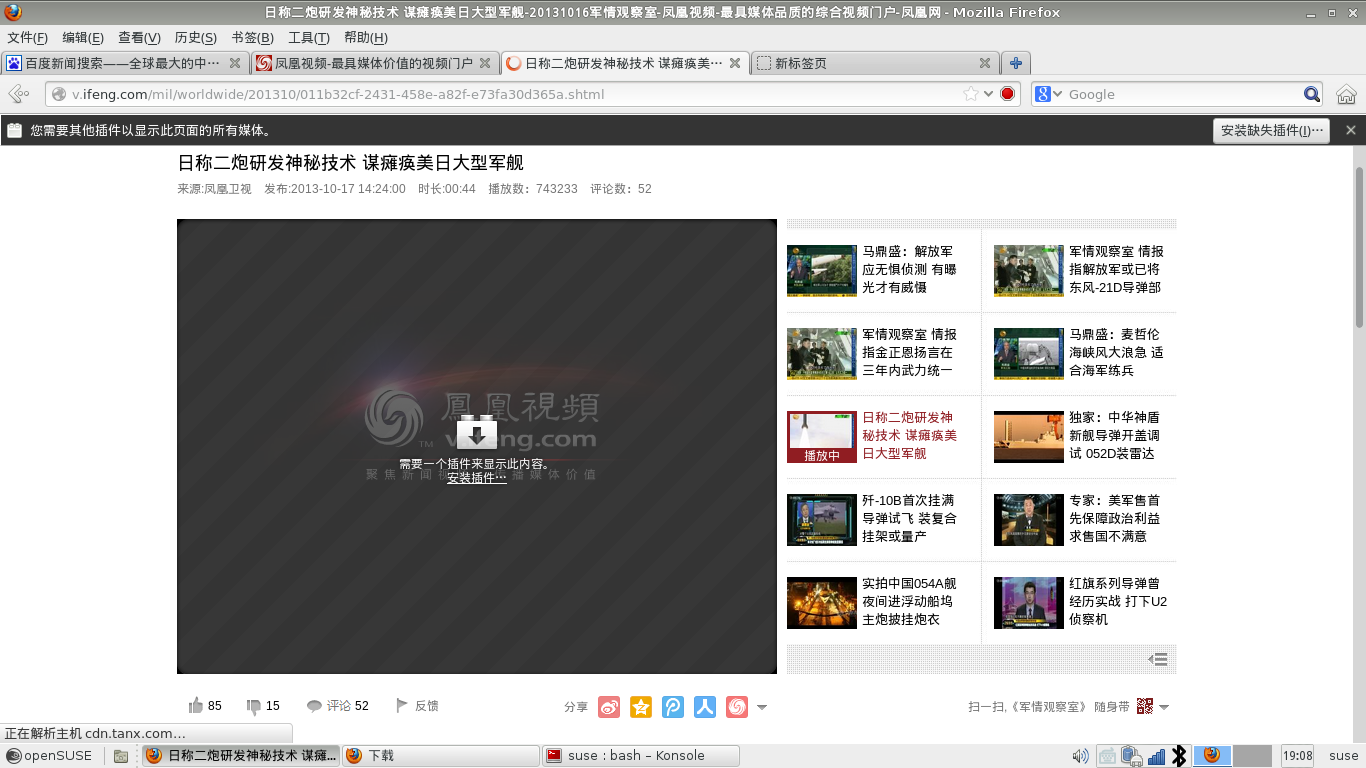This screenshot has height=768, width=1366.
Task: Share to Renren blue person icon
Action: pos(705,707)
